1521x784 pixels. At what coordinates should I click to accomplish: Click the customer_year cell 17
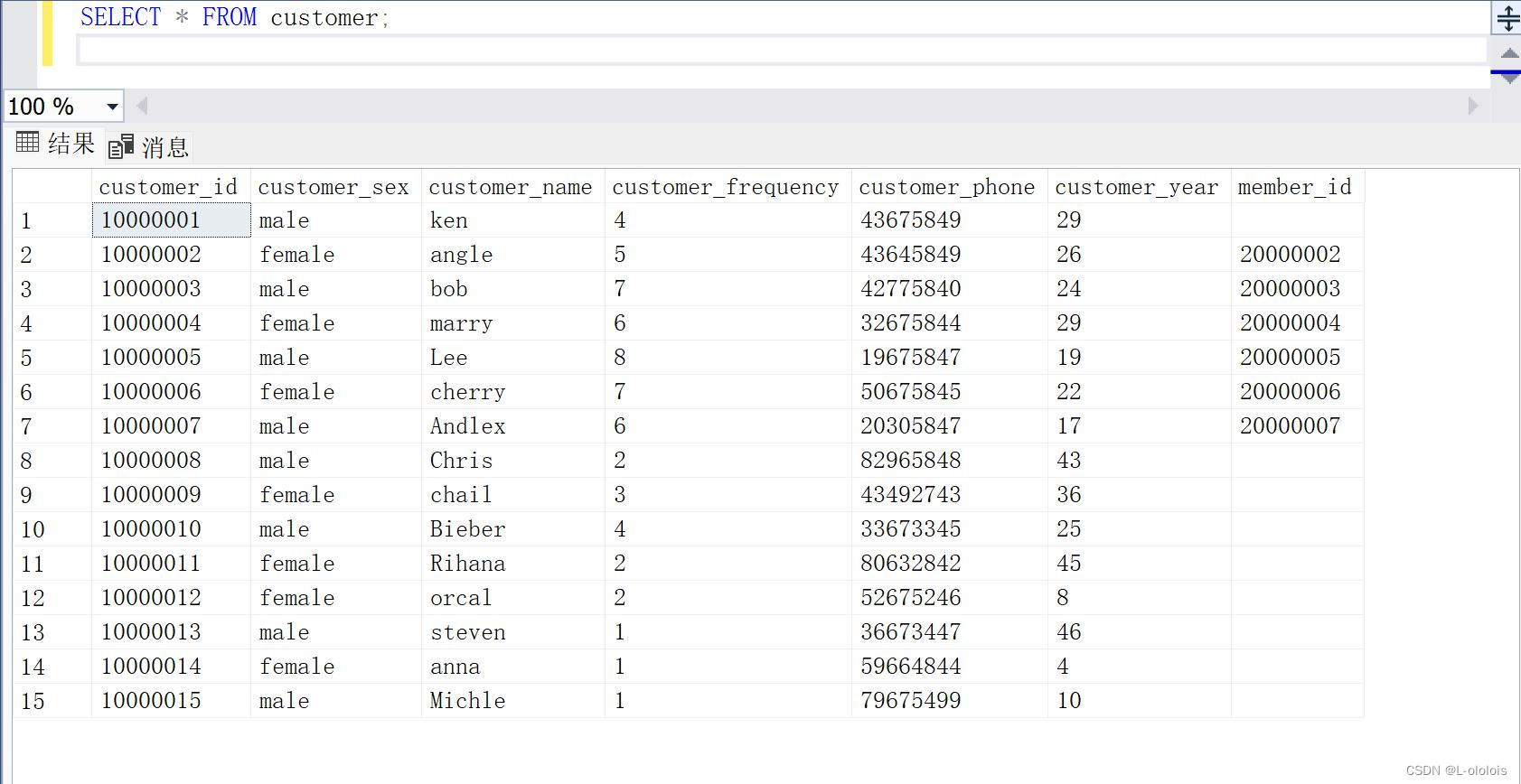[1139, 426]
